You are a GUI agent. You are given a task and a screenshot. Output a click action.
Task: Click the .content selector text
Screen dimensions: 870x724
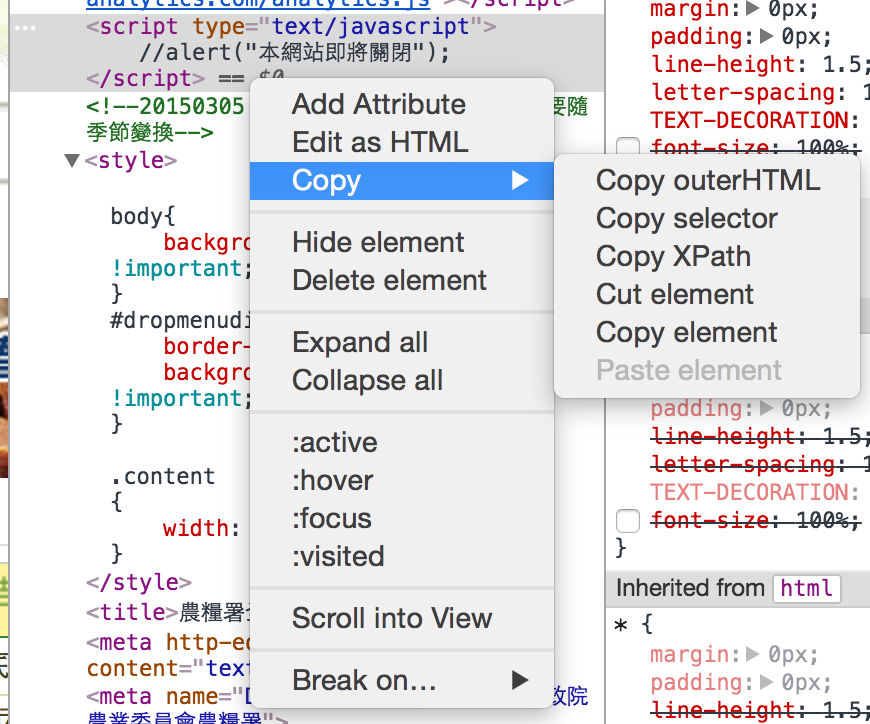(x=163, y=476)
